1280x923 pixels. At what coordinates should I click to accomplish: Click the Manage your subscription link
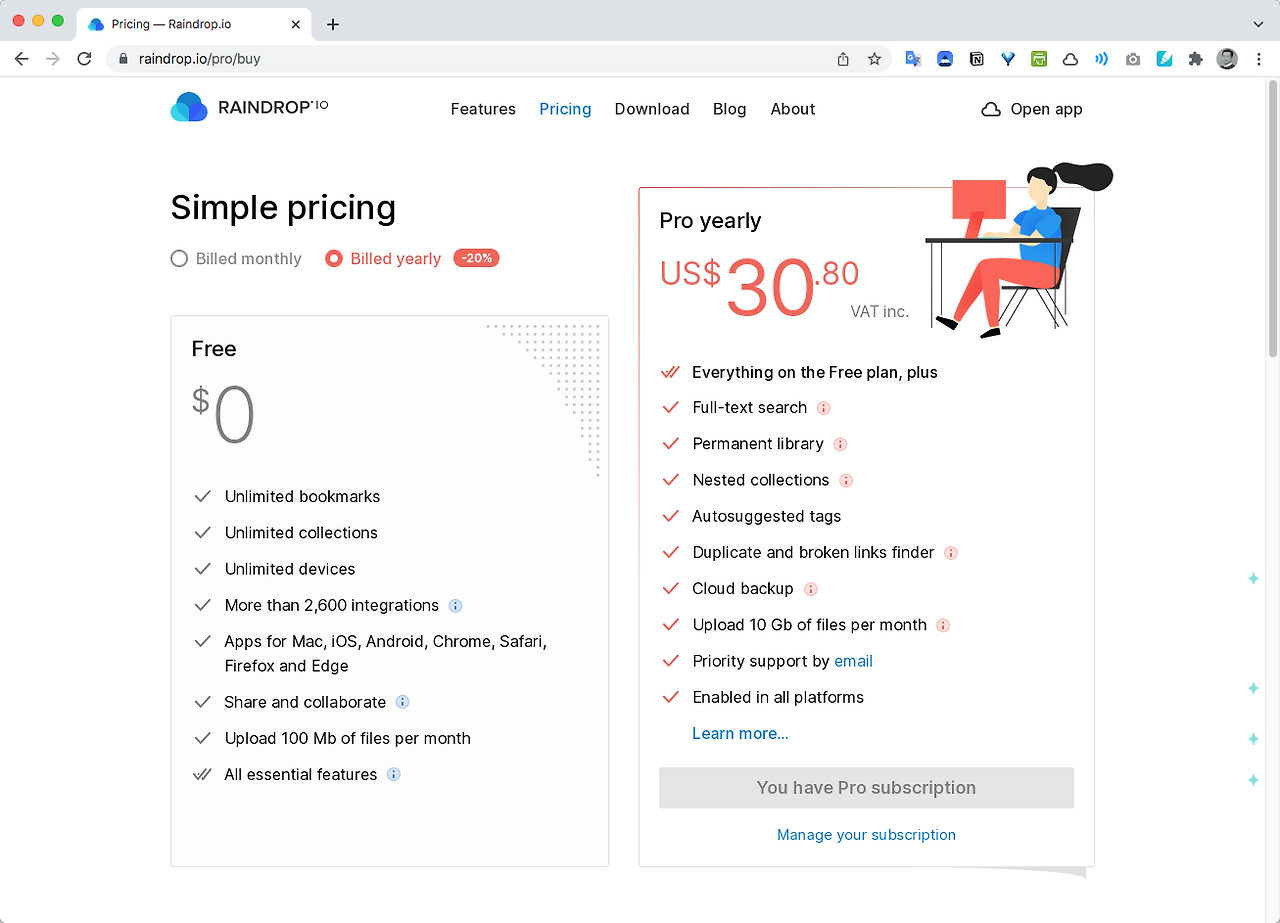click(x=866, y=835)
